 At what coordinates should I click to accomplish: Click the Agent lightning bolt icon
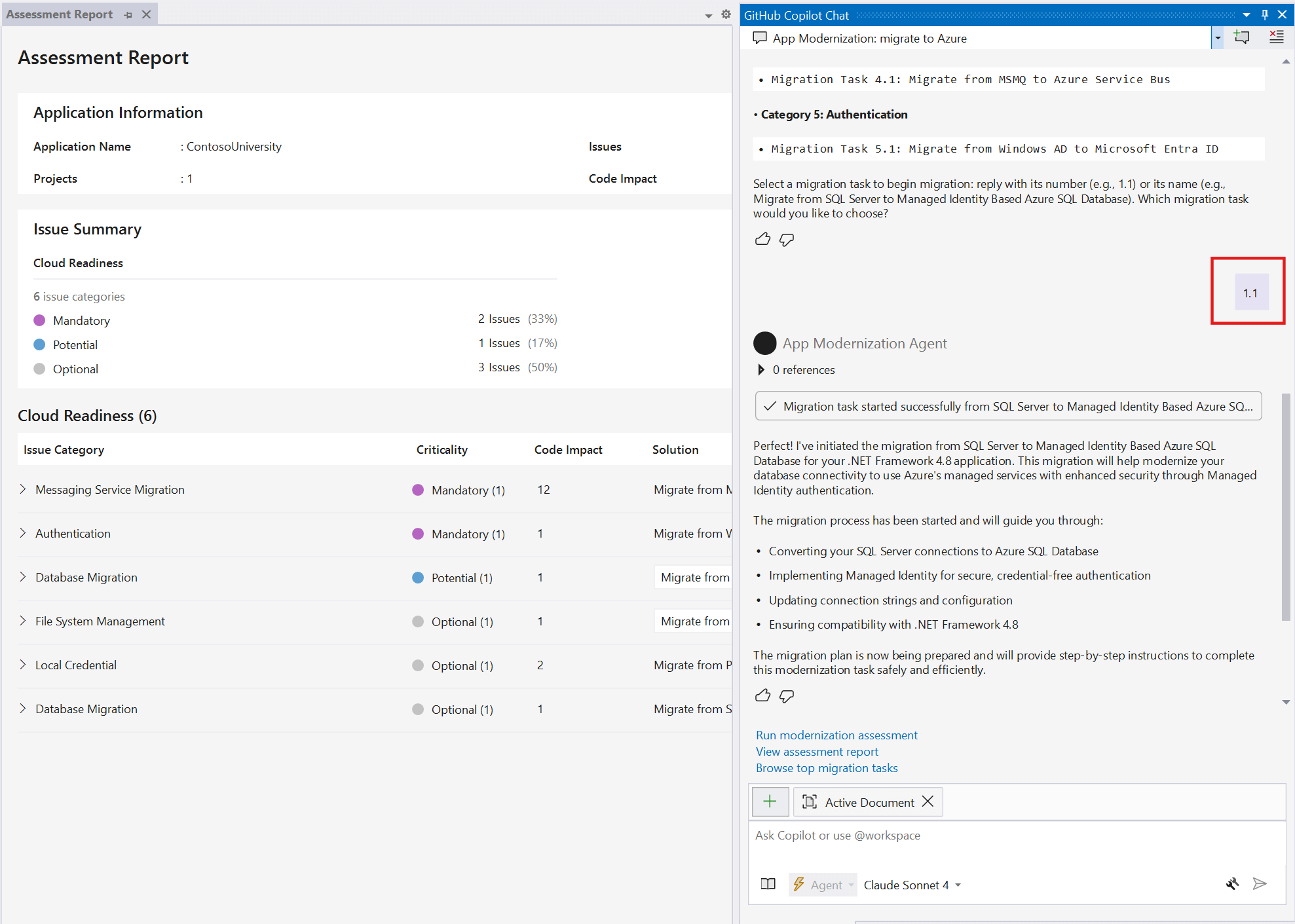coord(798,884)
